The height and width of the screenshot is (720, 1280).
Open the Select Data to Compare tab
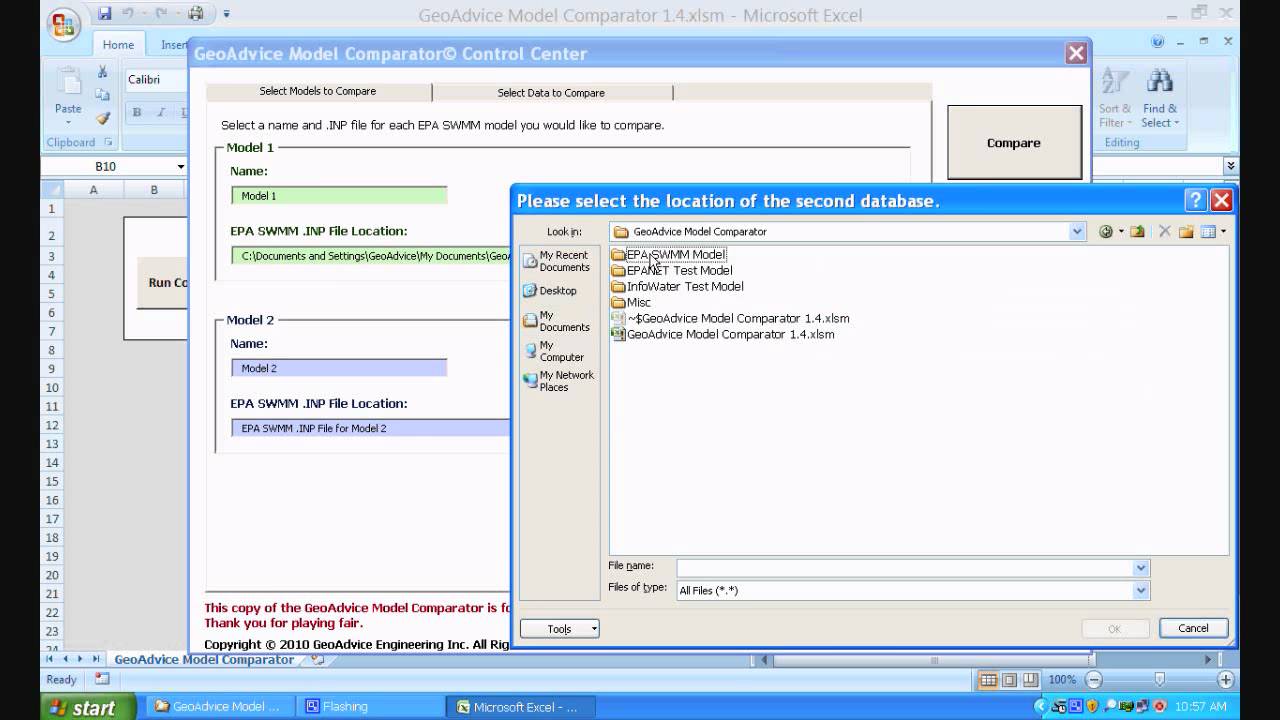(x=551, y=93)
